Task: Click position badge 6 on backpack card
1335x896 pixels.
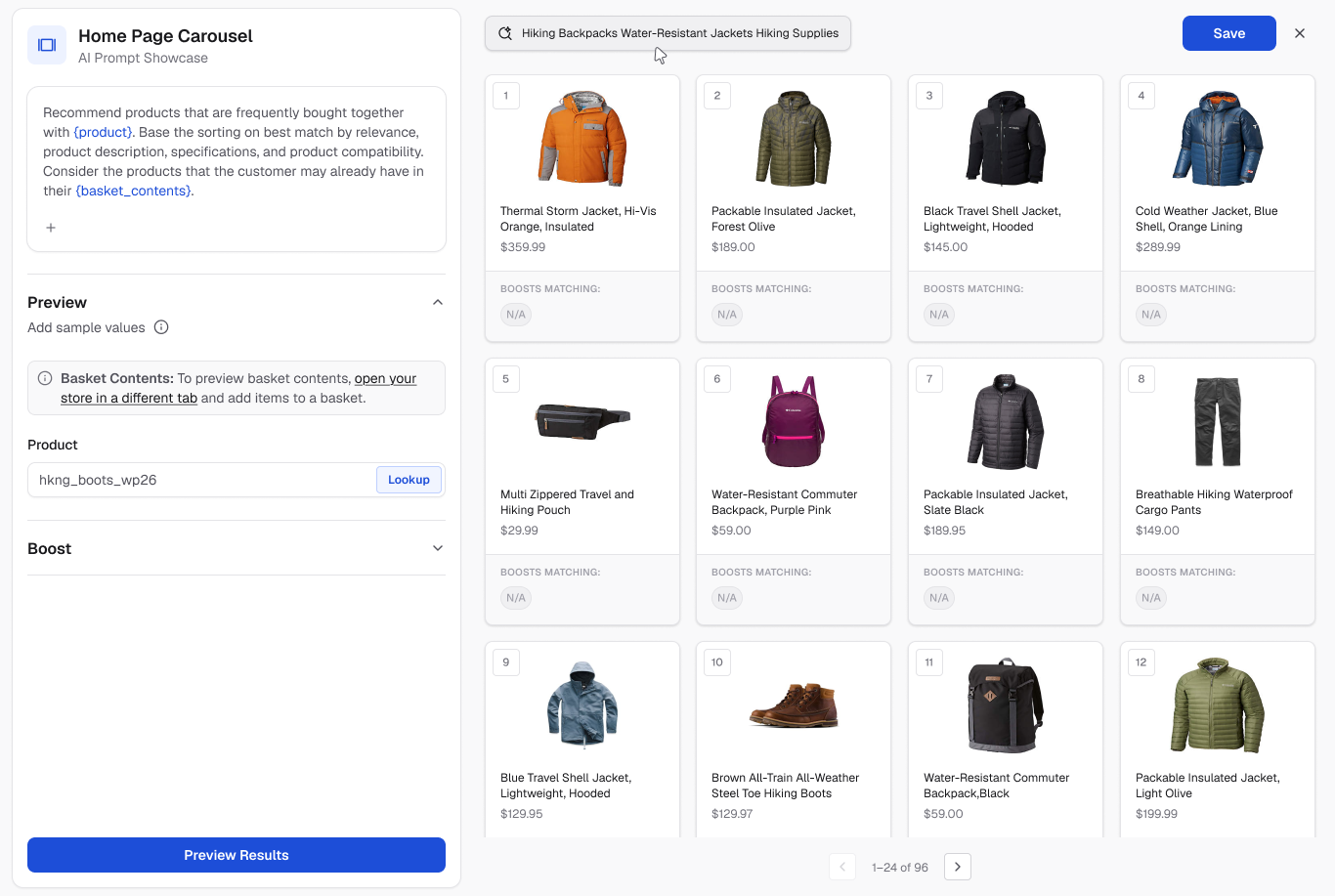Action: tap(717, 379)
